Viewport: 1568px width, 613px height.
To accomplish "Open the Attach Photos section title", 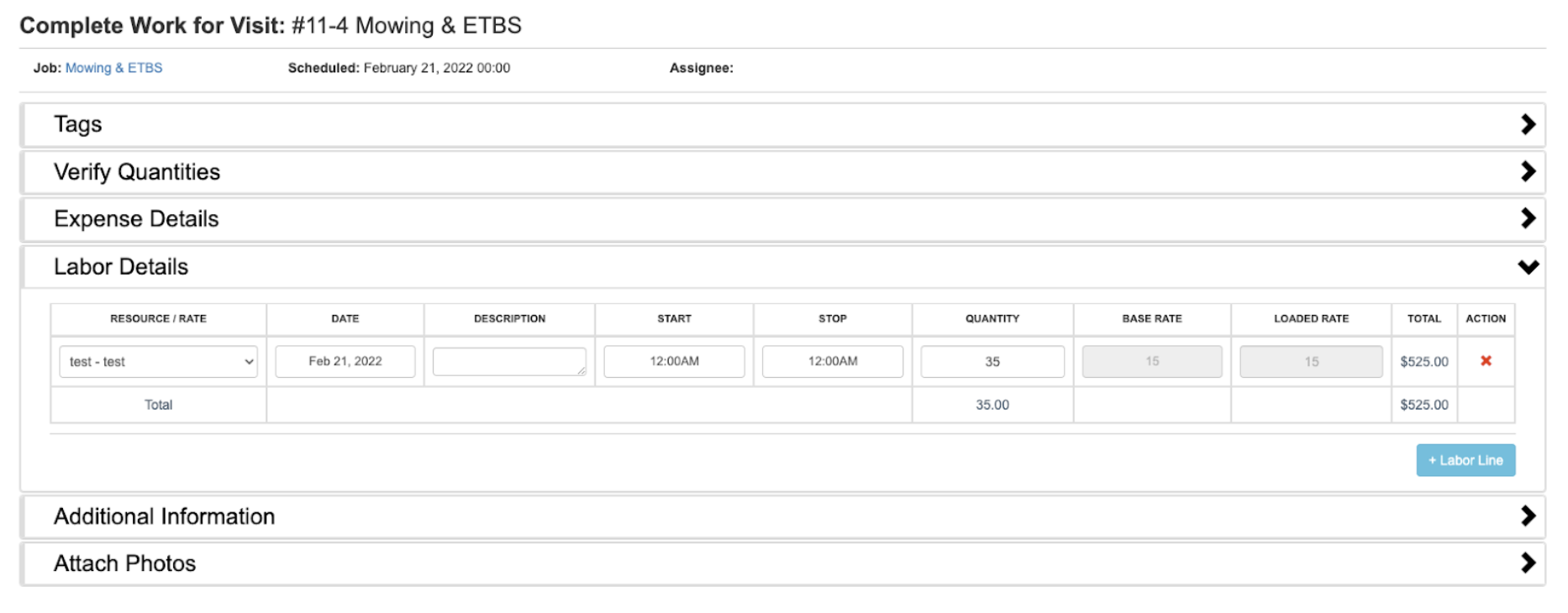I will tap(124, 563).
